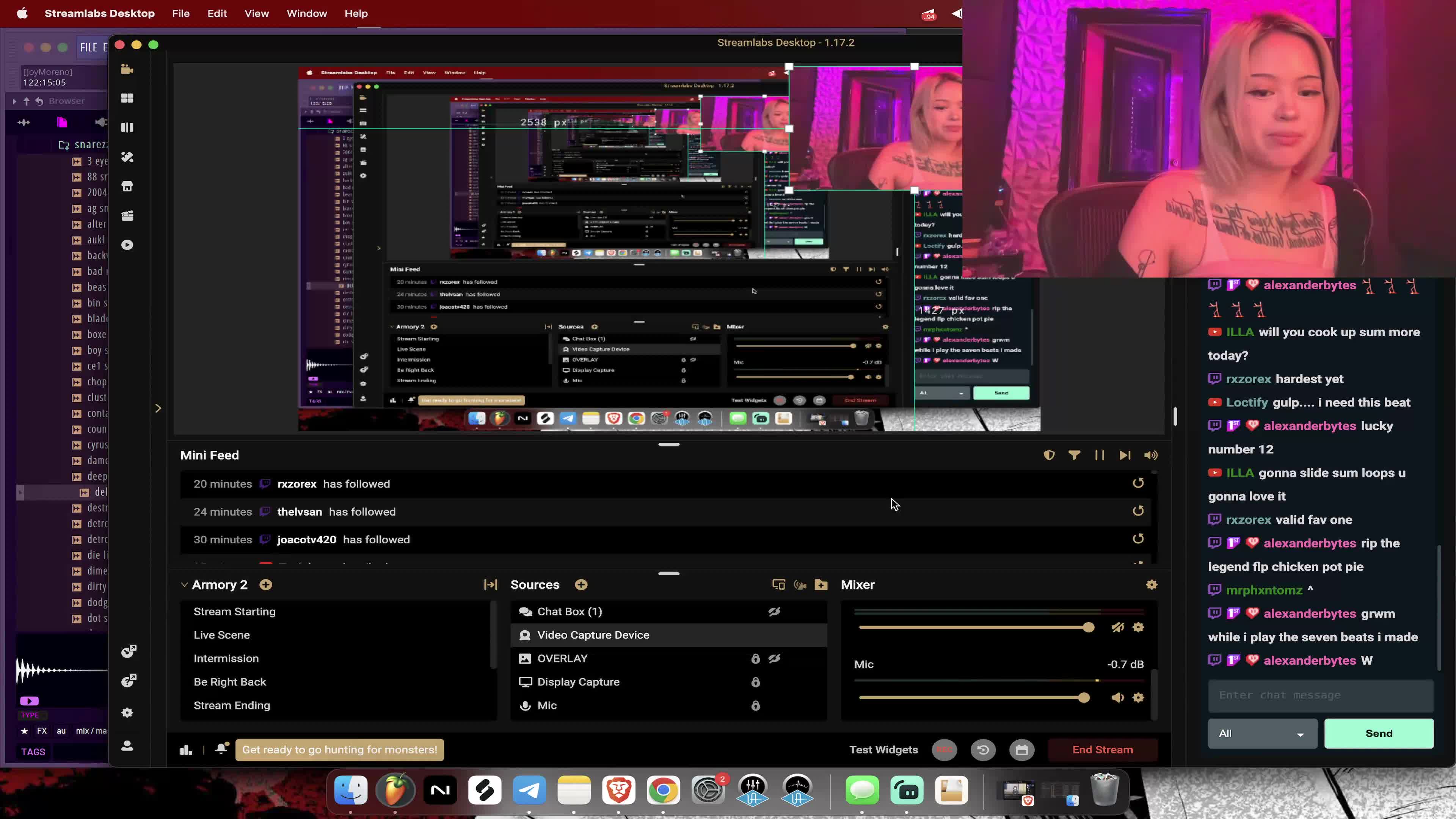1456x819 pixels.
Task: Open notifications bell in bottom bar
Action: pyautogui.click(x=221, y=749)
